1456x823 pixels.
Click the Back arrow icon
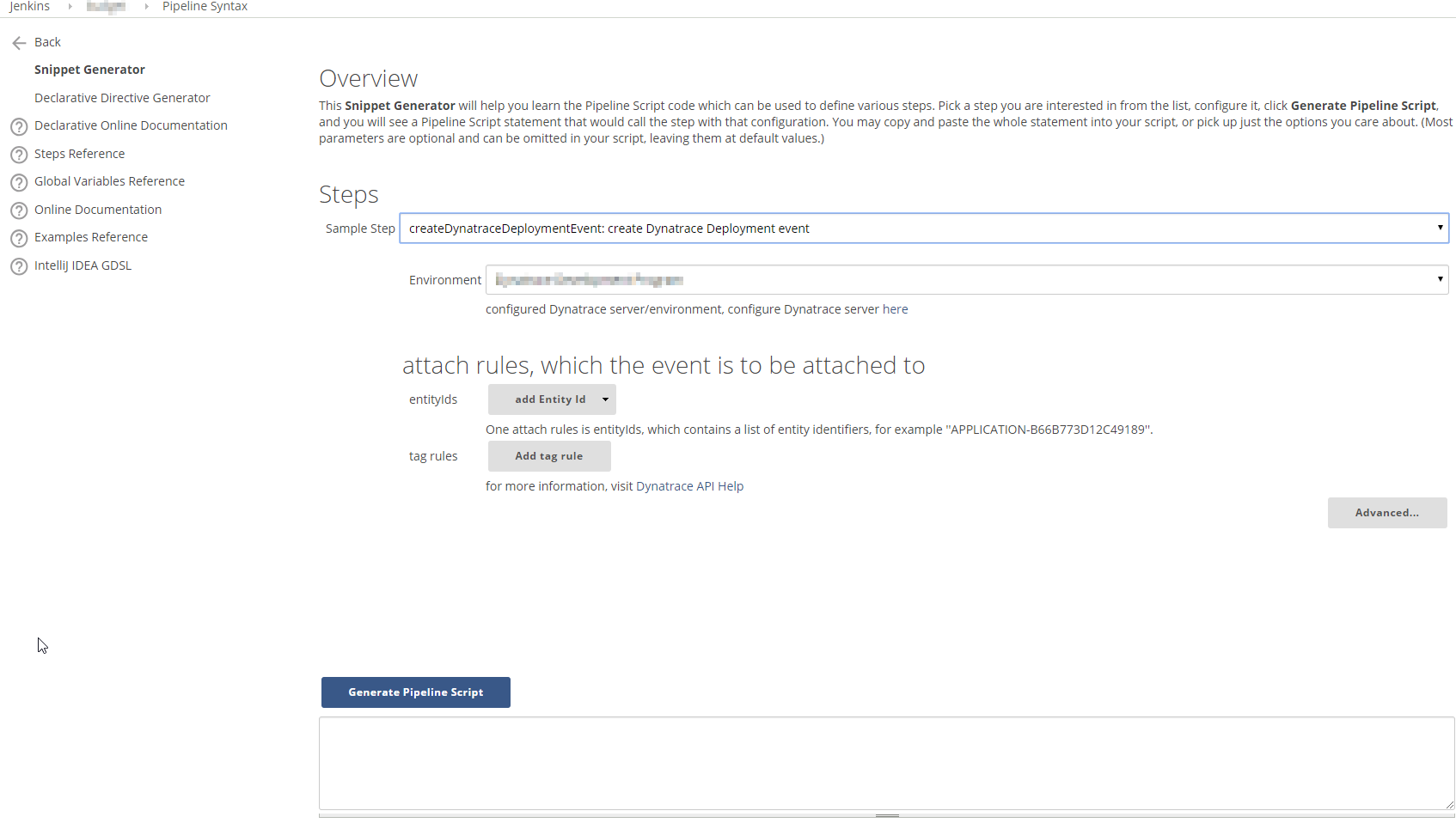tap(19, 43)
